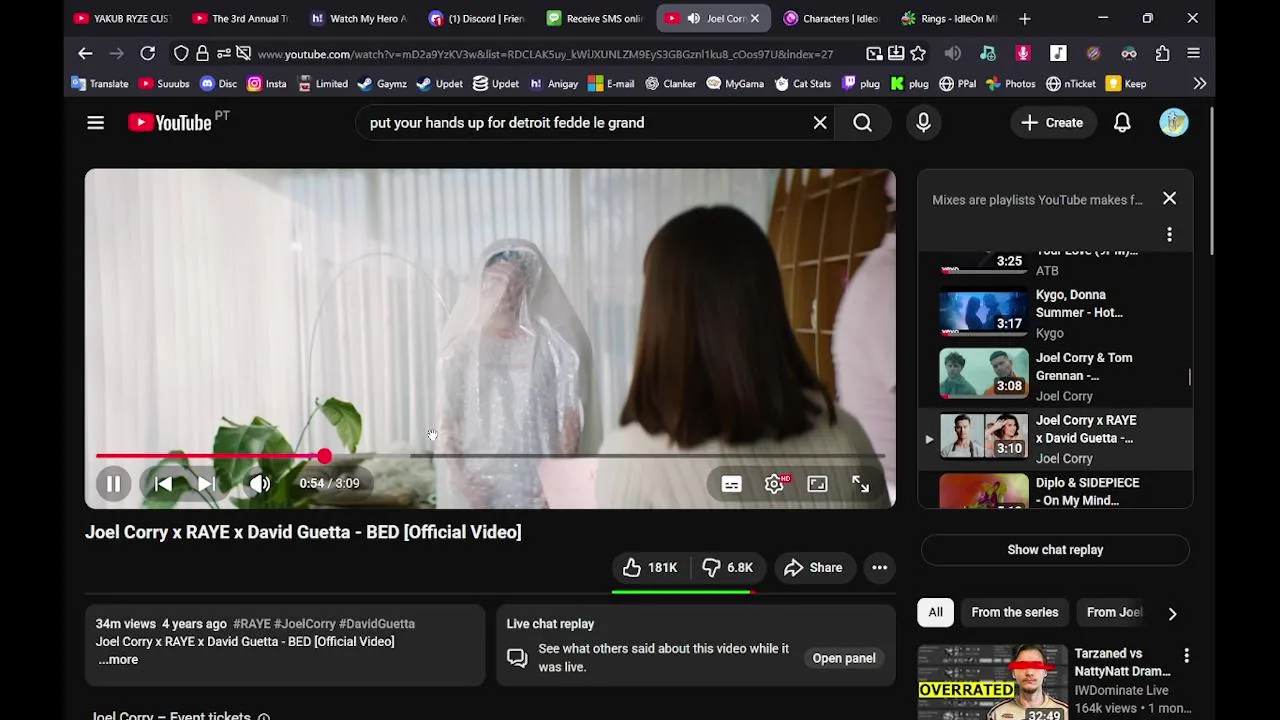The width and height of the screenshot is (1280, 720).
Task: Click the #JoelCorry hashtag
Action: tap(305, 624)
